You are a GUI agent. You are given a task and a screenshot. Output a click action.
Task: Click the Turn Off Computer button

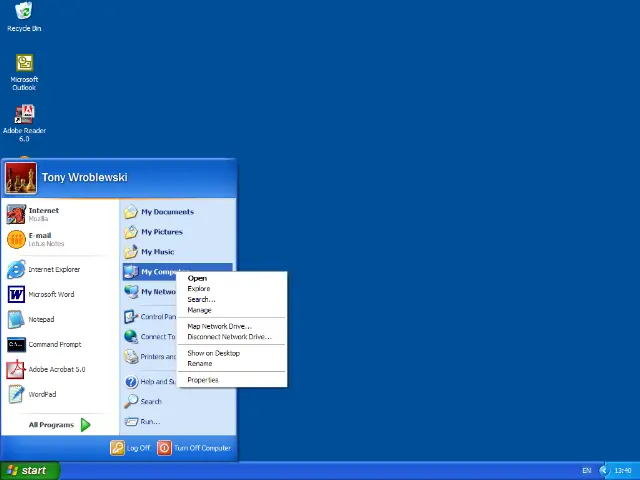click(194, 448)
